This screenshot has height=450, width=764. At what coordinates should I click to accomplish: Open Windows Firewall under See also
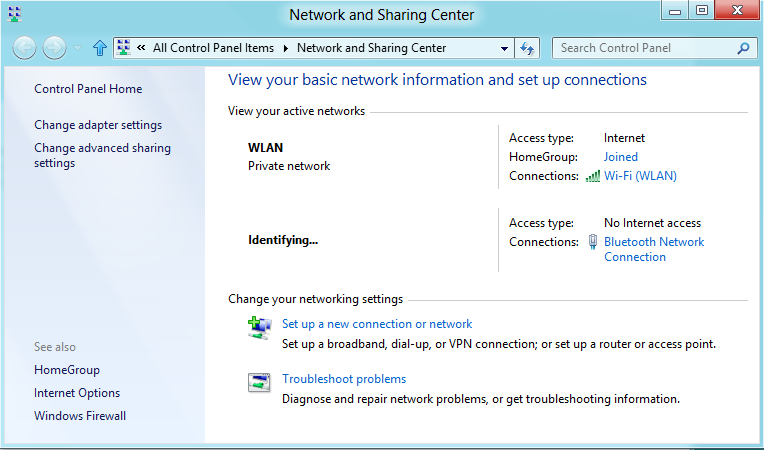(80, 416)
